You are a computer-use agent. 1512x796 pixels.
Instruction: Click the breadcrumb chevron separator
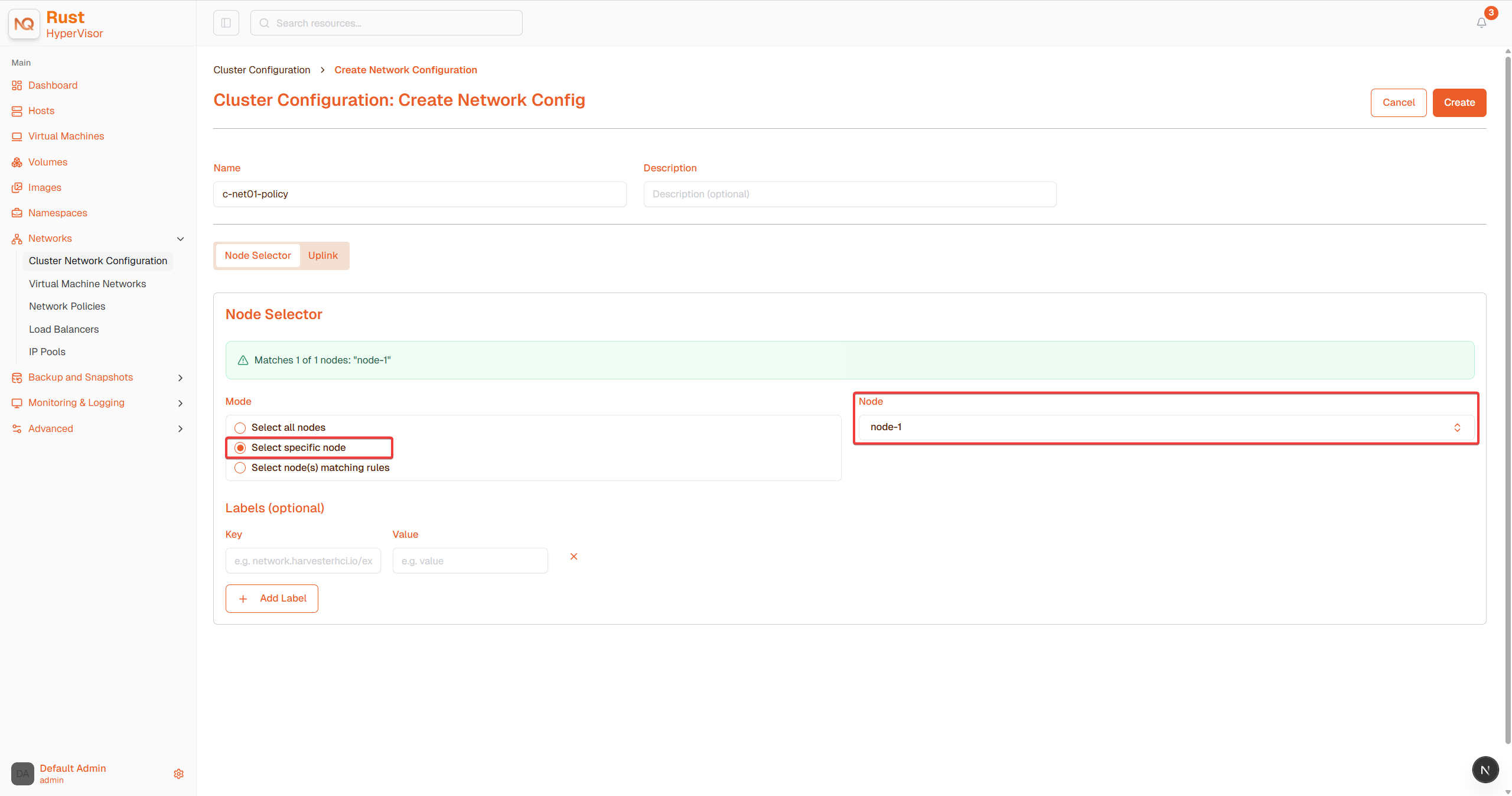click(x=322, y=70)
